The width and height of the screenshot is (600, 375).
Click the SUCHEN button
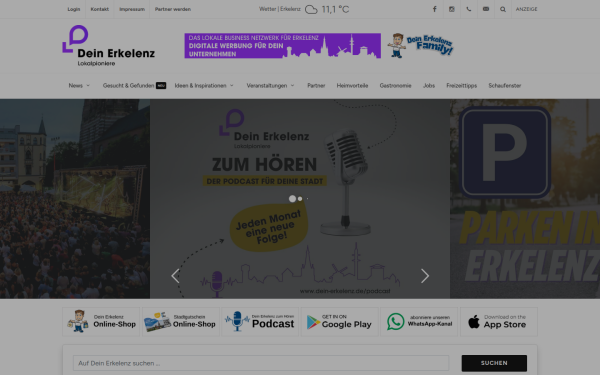coord(494,363)
